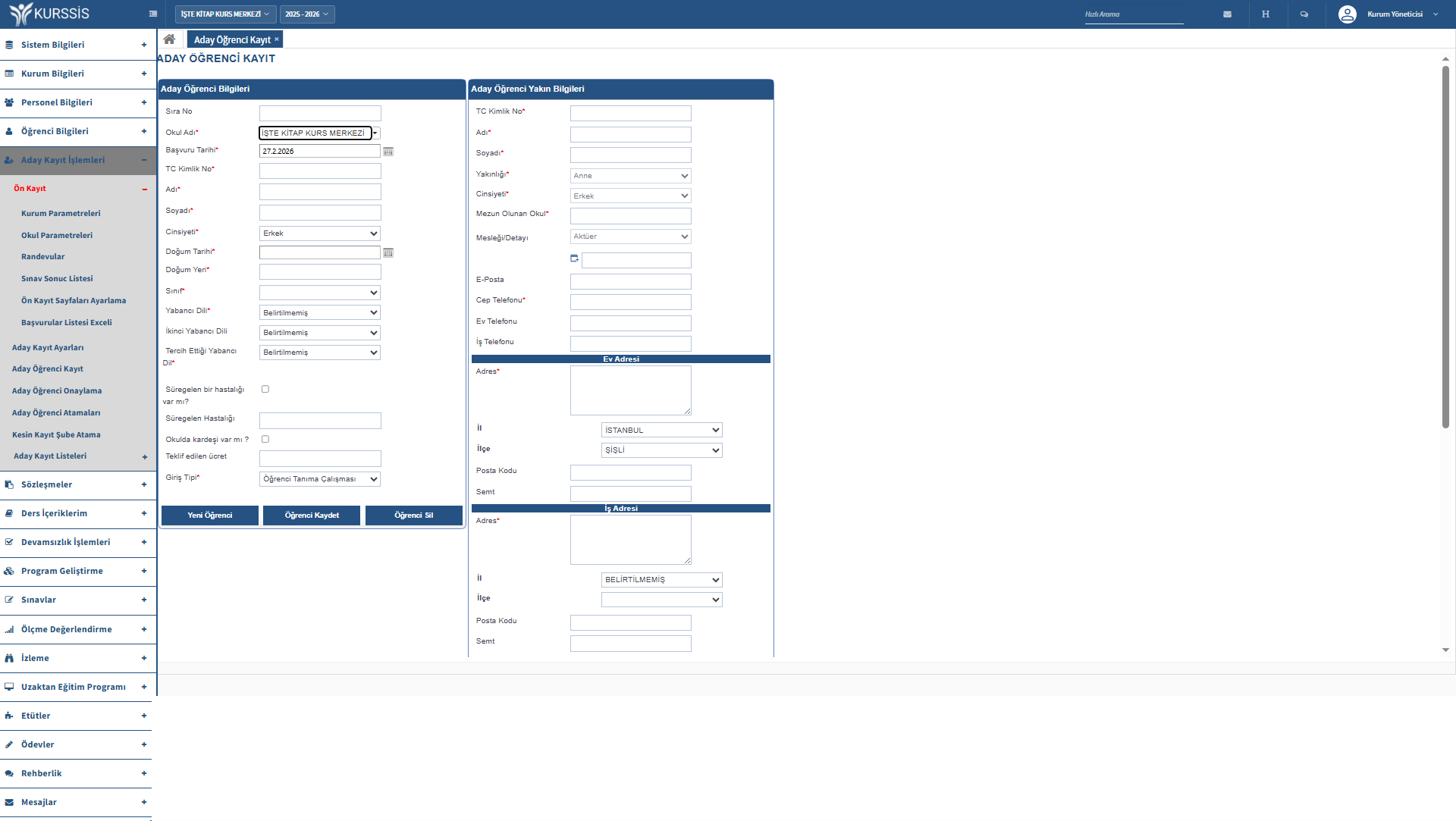Check the Okulda kardeşi var mı checkbox

point(265,439)
